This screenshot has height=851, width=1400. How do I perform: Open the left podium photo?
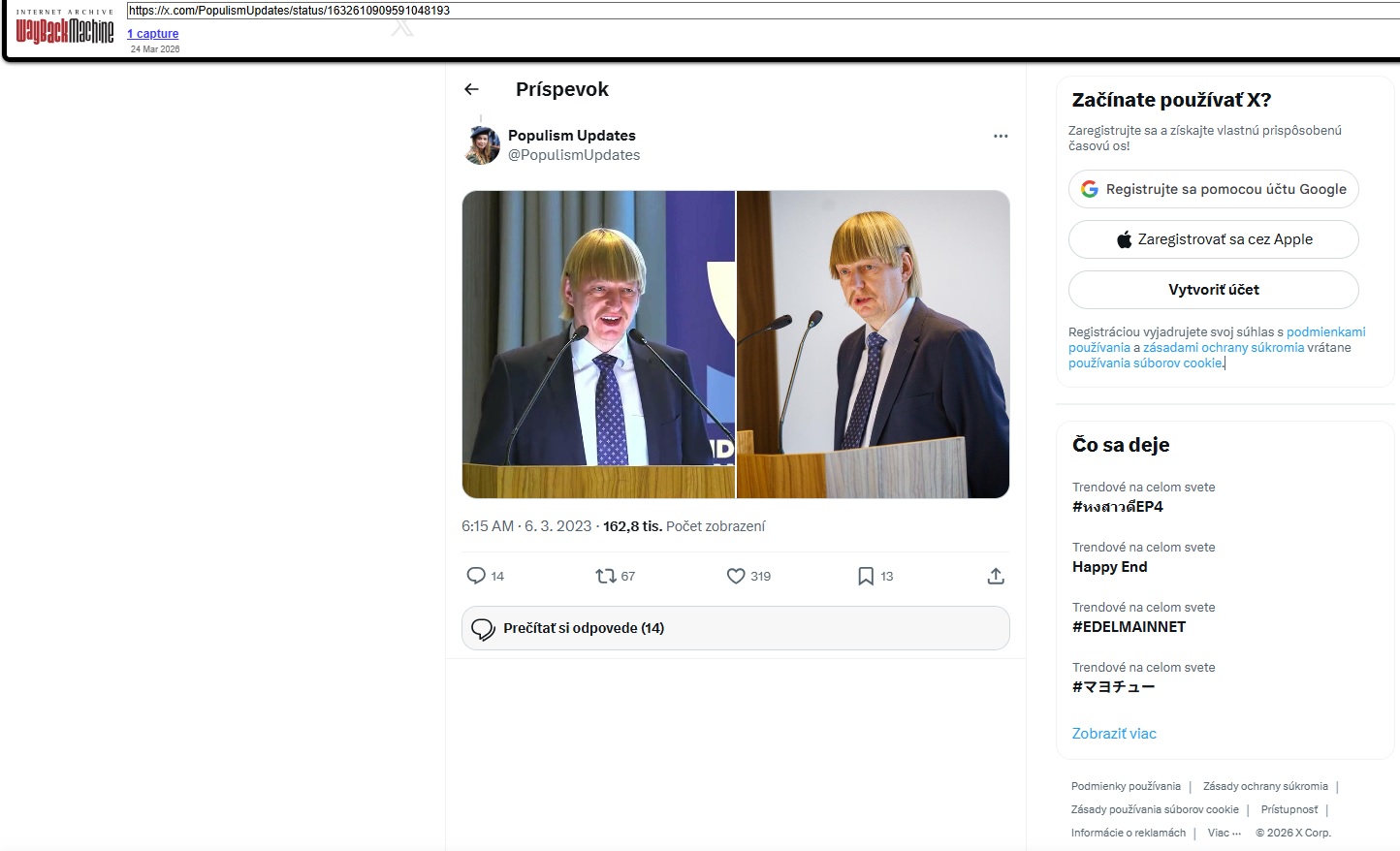coord(598,344)
